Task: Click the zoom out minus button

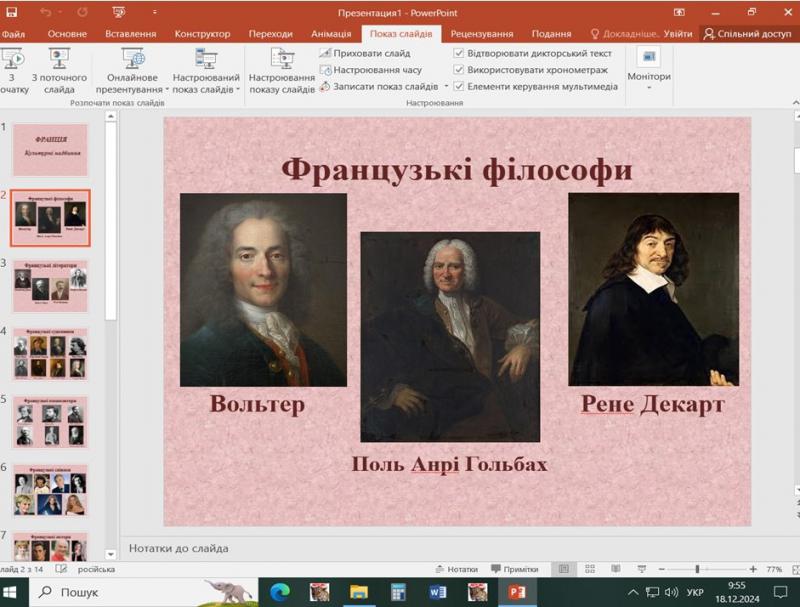Action: pos(662,569)
